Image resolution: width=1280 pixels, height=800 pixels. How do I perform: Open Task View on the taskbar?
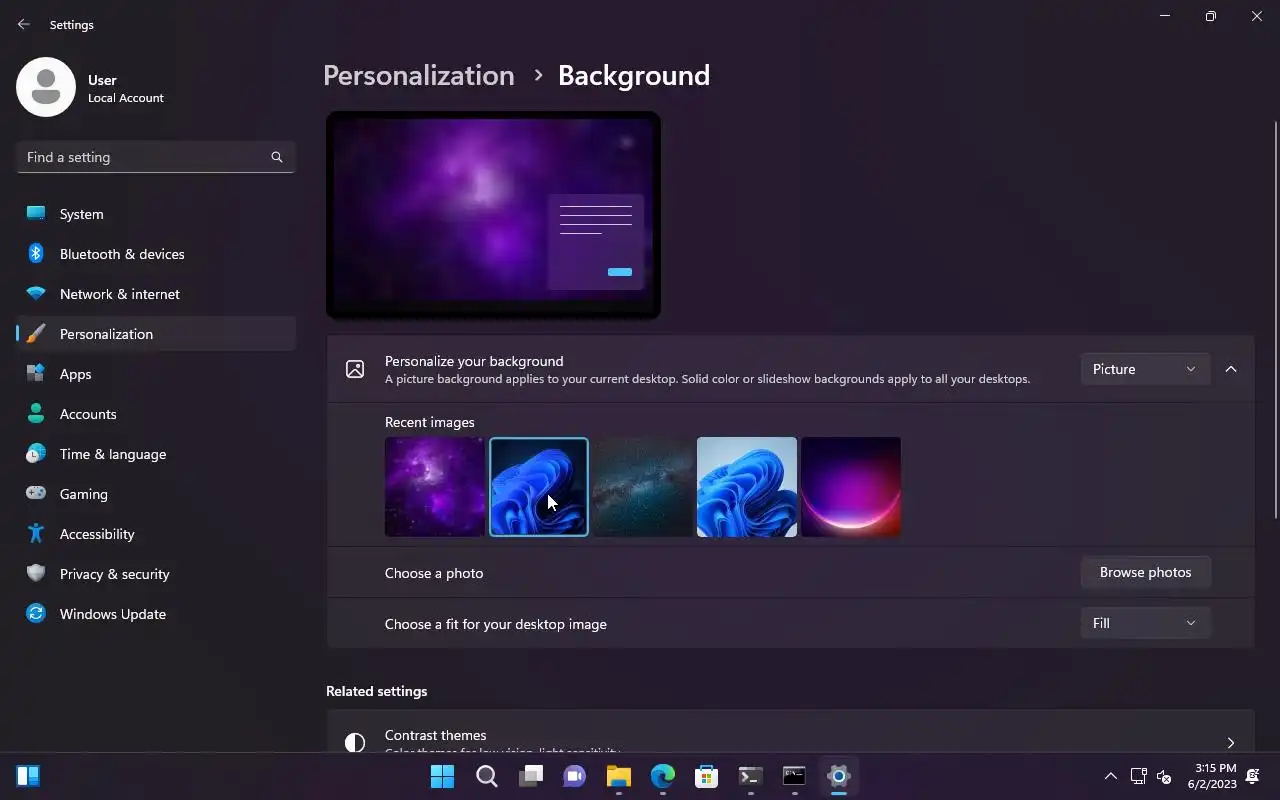pos(531,776)
